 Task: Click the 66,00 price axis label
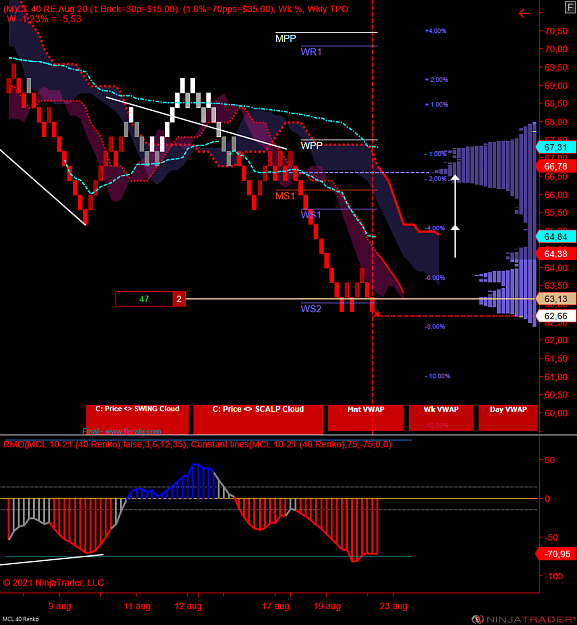tap(556, 195)
